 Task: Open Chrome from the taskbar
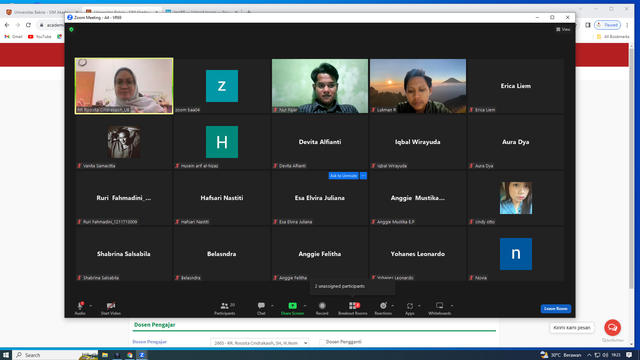[x=130, y=355]
